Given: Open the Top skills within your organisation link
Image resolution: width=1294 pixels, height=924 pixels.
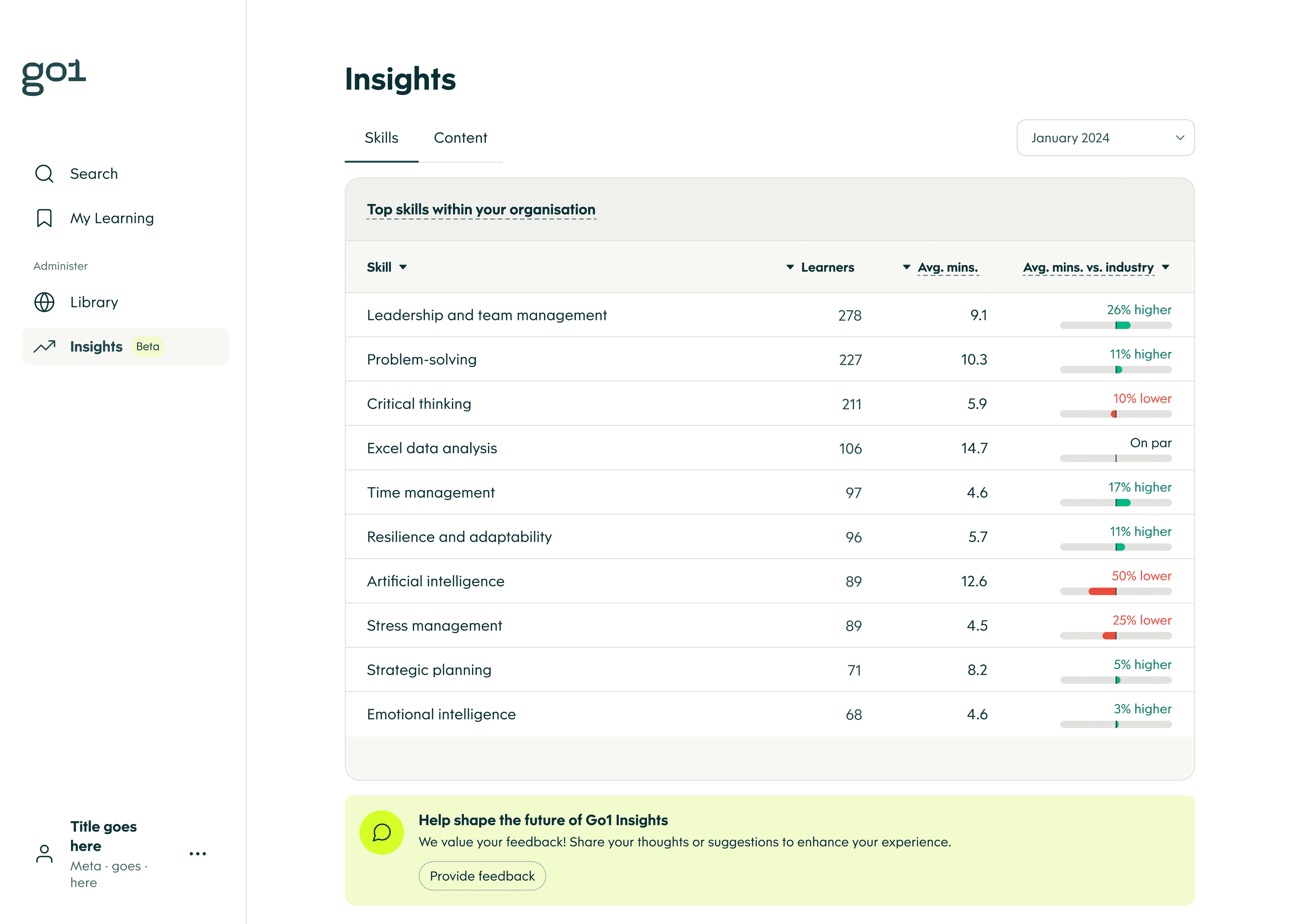Looking at the screenshot, I should [481, 209].
